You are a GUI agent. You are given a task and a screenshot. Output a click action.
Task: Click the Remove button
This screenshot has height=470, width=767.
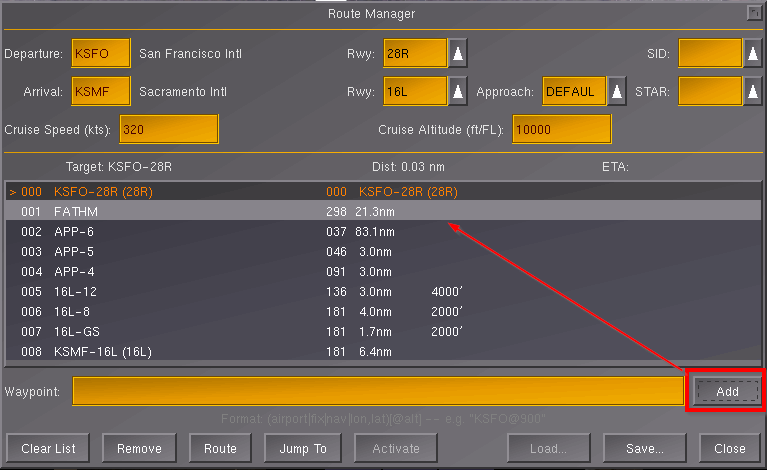click(x=139, y=448)
